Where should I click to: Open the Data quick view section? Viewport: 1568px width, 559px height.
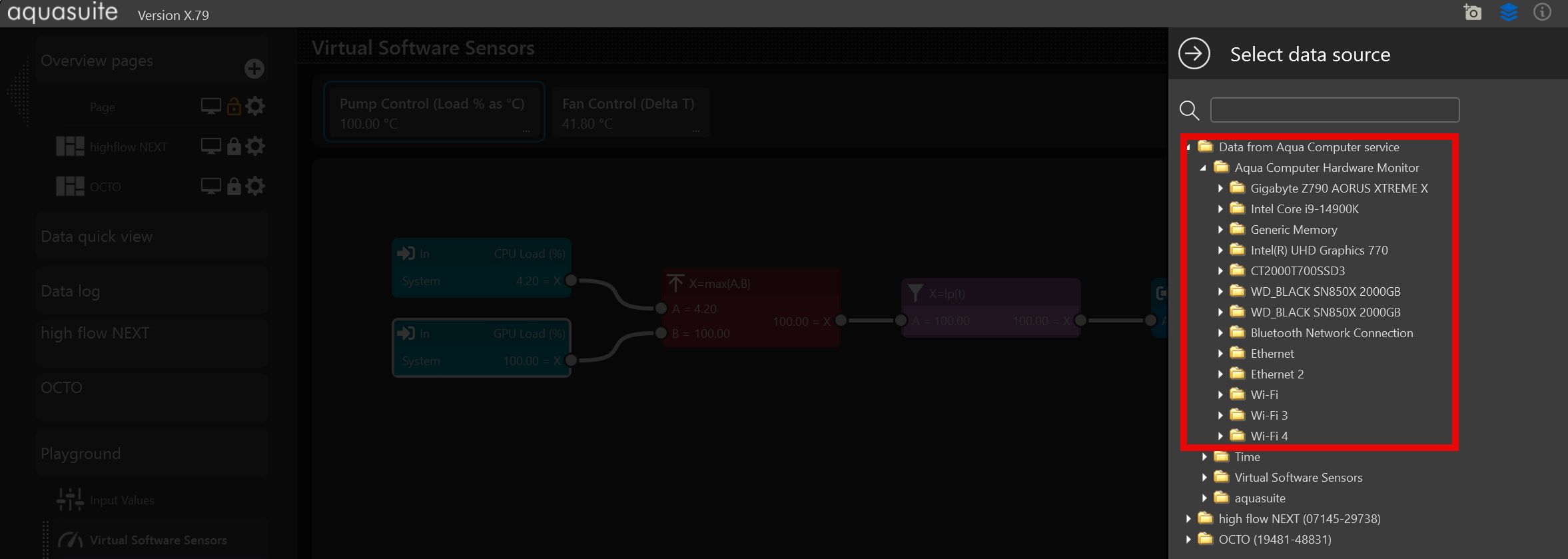pyautogui.click(x=152, y=236)
